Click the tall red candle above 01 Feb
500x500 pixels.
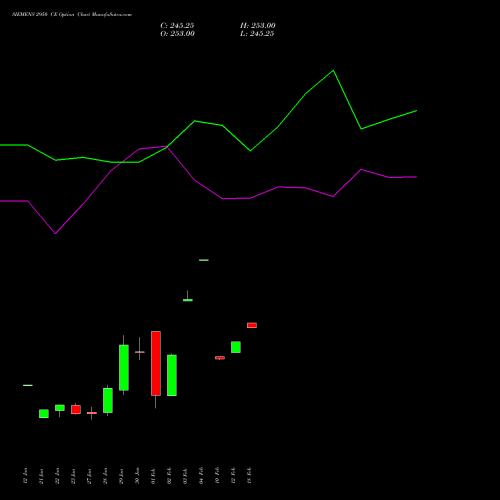(x=156, y=363)
